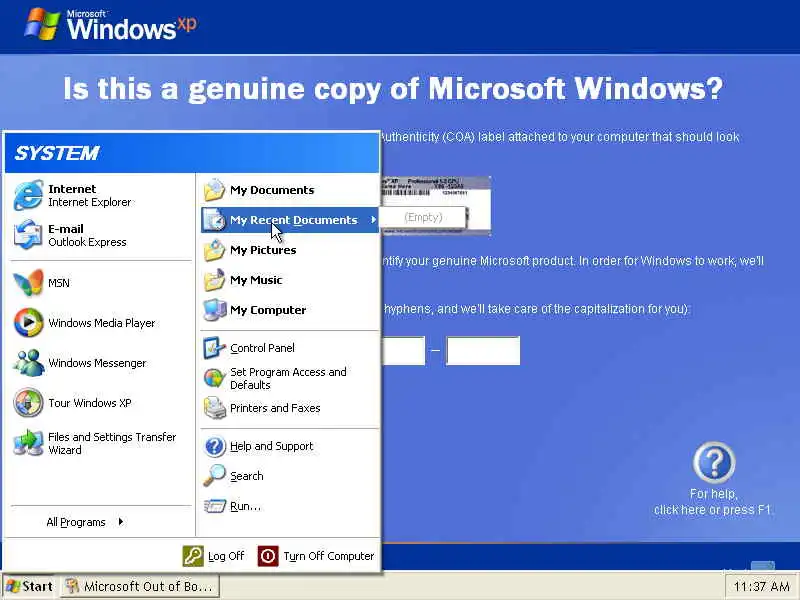Choose Tour Windows XP label
This screenshot has height=600, width=800.
click(90, 403)
